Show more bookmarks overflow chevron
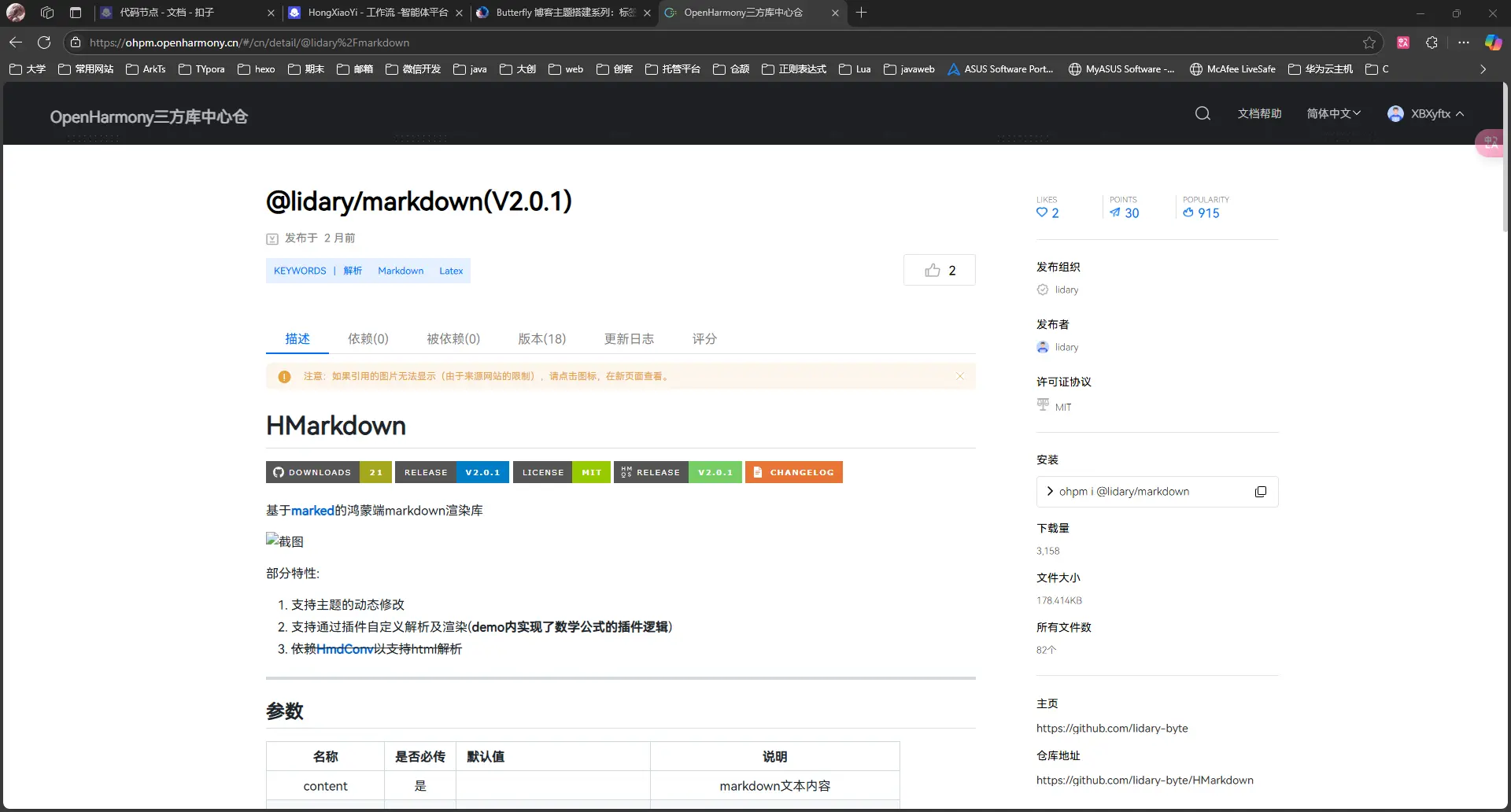 click(1483, 69)
